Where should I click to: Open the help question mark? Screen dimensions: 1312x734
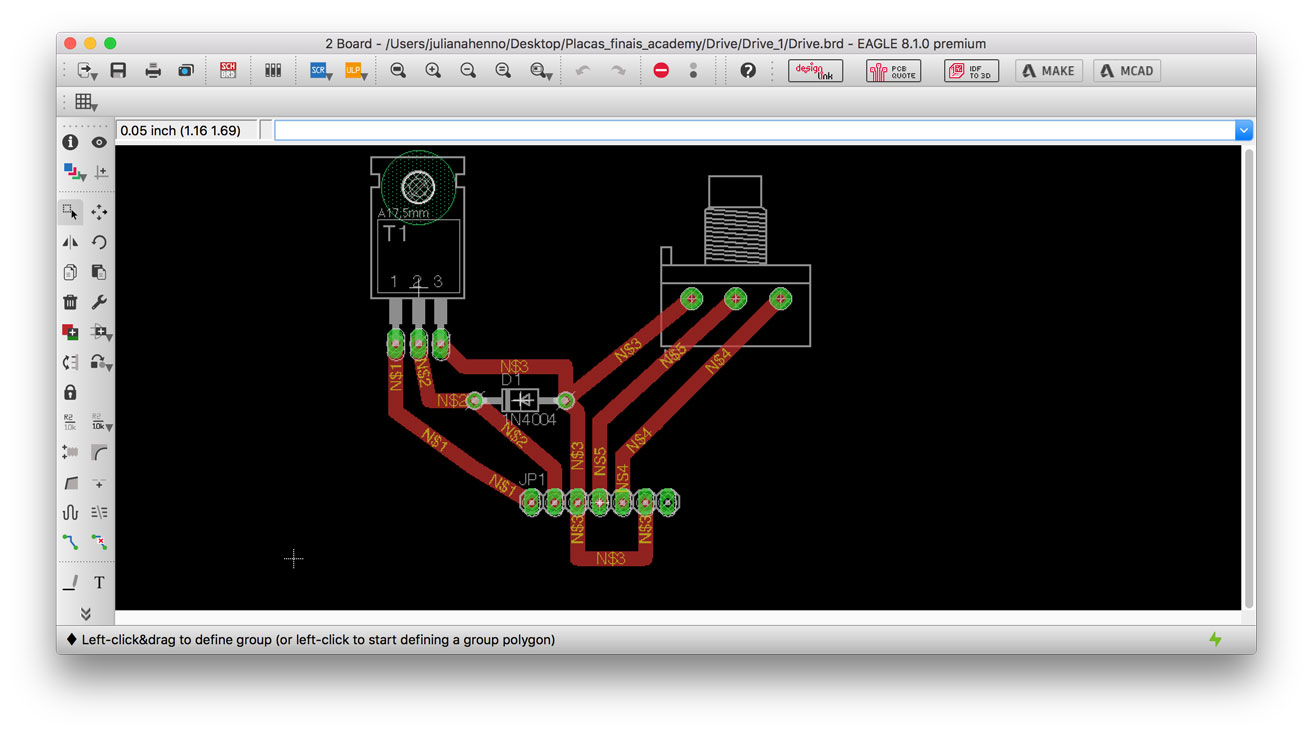coord(747,71)
